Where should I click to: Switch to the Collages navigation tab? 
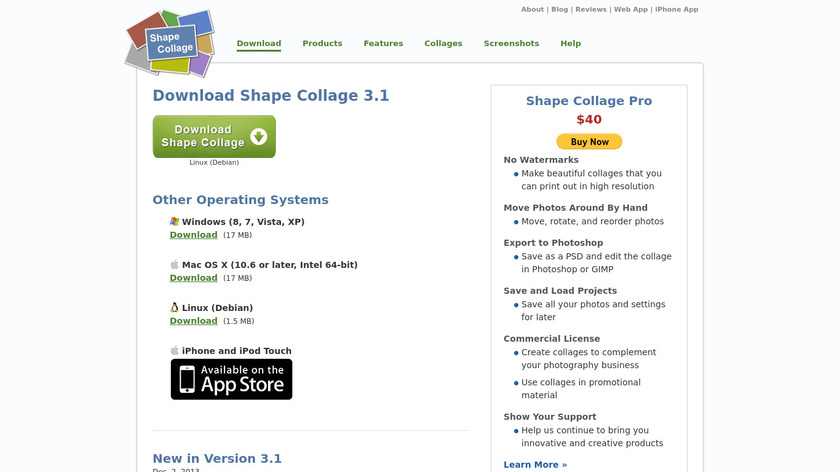(x=443, y=44)
